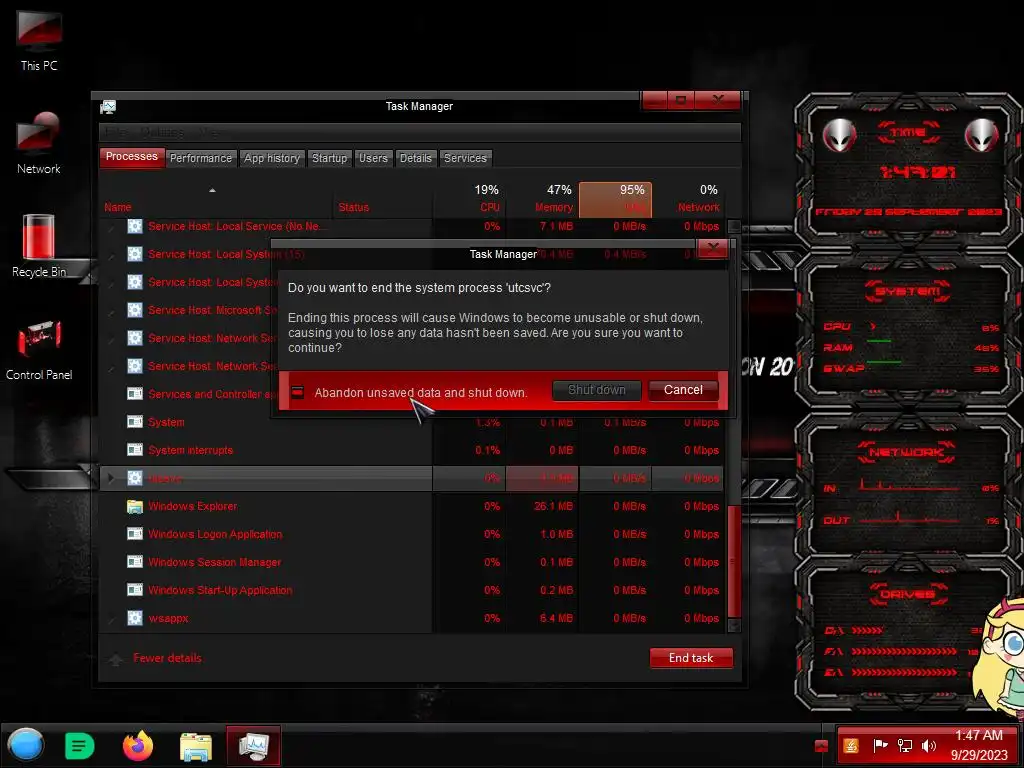
Task: Open the Network desktop icon
Action: (39, 142)
